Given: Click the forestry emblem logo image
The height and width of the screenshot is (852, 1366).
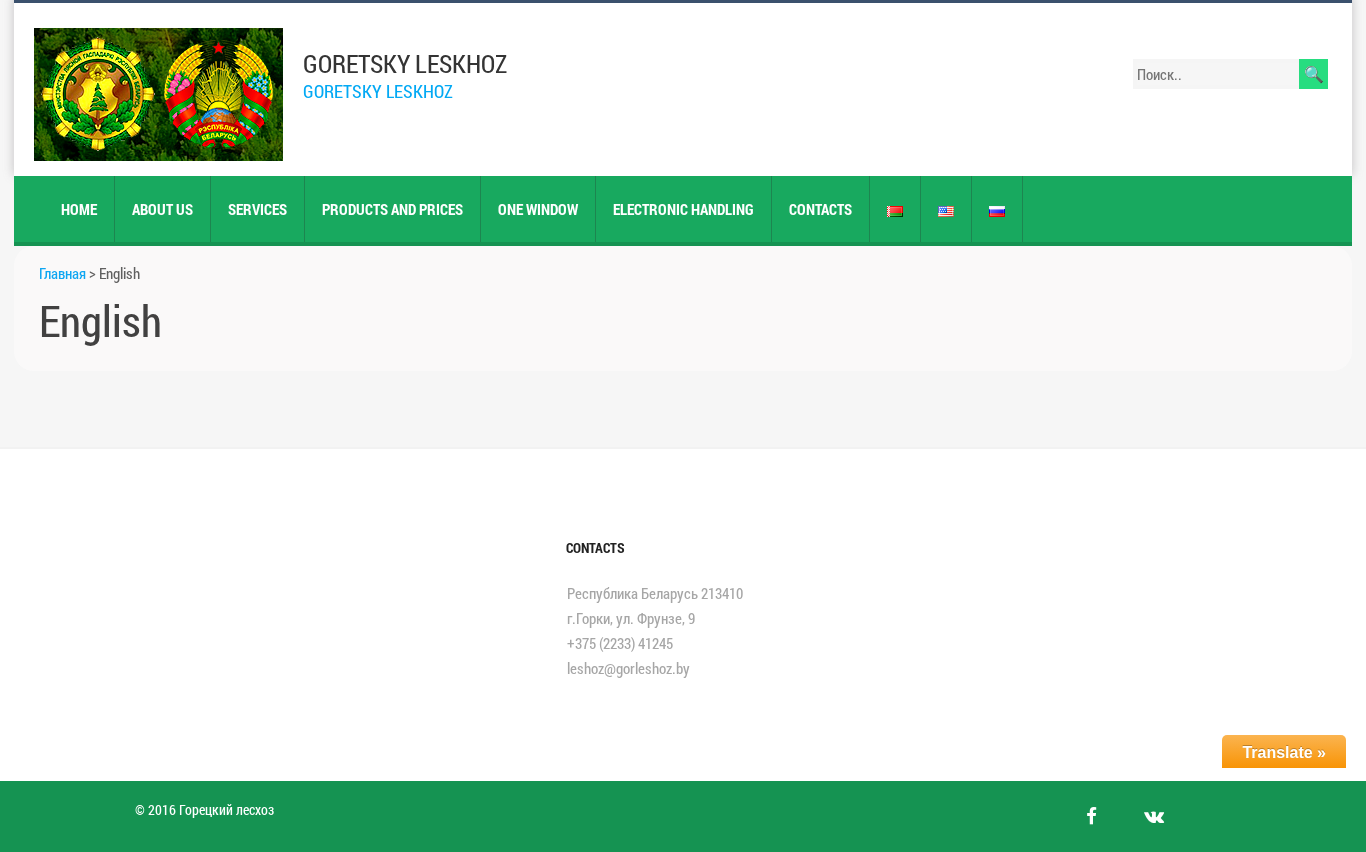Looking at the screenshot, I should [158, 94].
